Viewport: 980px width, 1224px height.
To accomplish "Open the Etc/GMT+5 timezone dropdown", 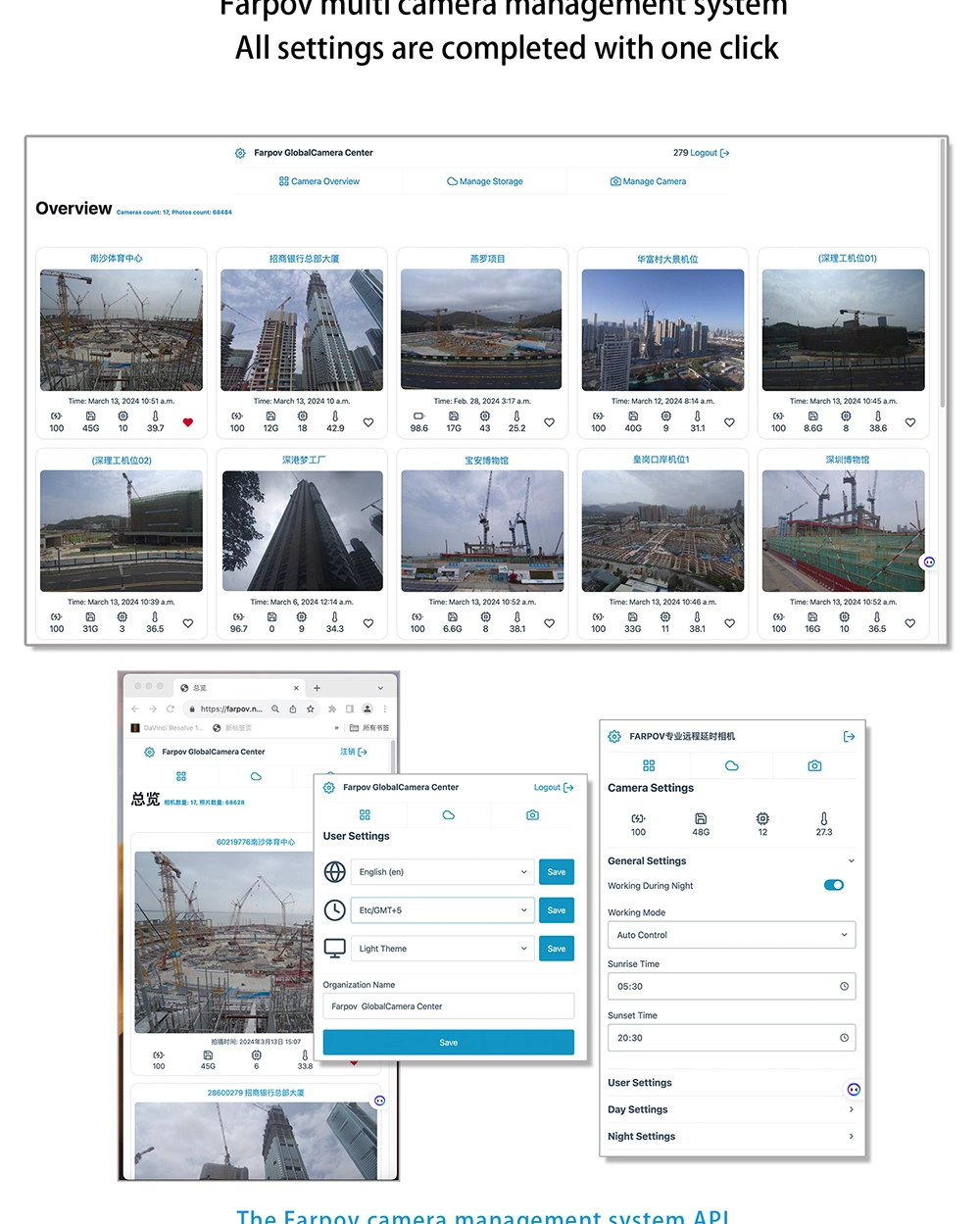I will [x=443, y=910].
